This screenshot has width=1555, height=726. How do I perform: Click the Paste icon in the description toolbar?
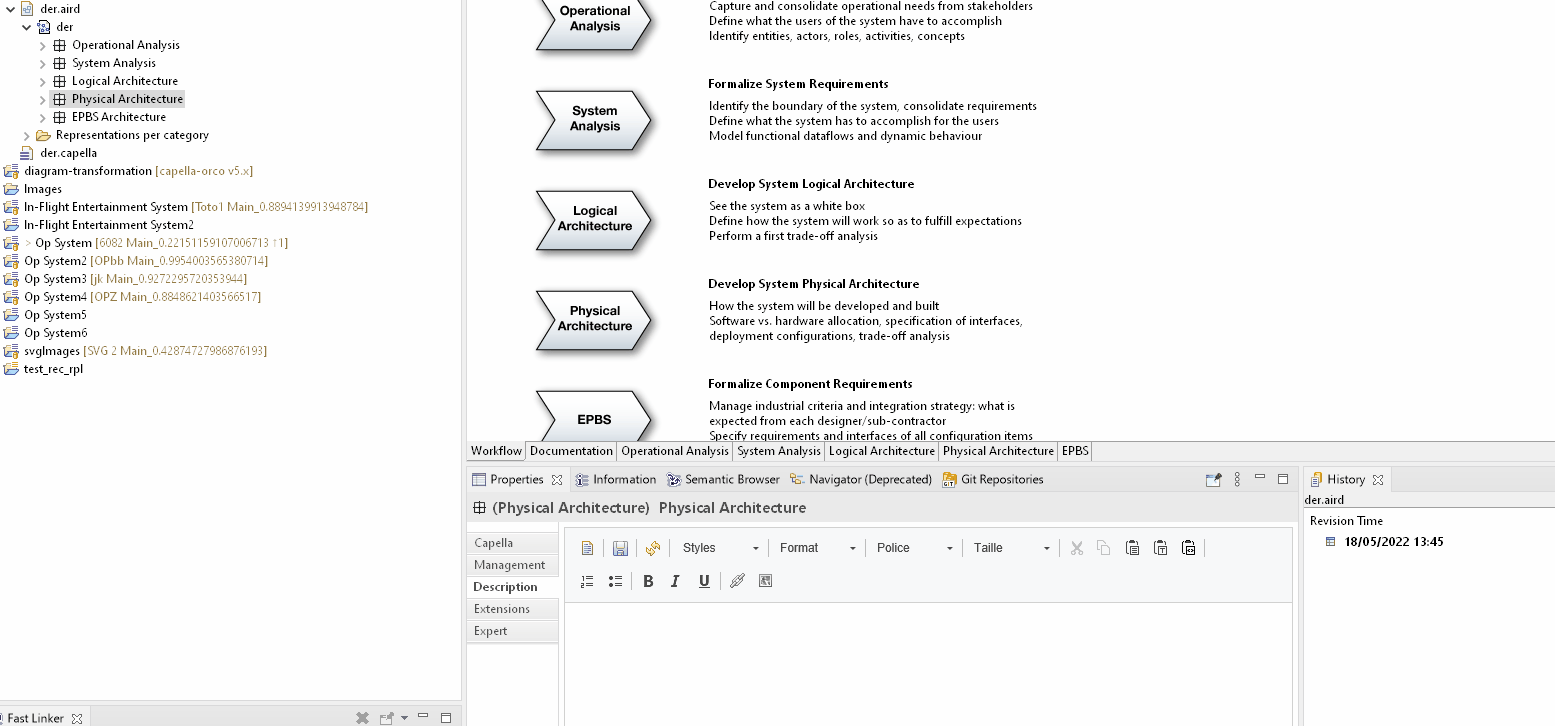pyautogui.click(x=1131, y=547)
